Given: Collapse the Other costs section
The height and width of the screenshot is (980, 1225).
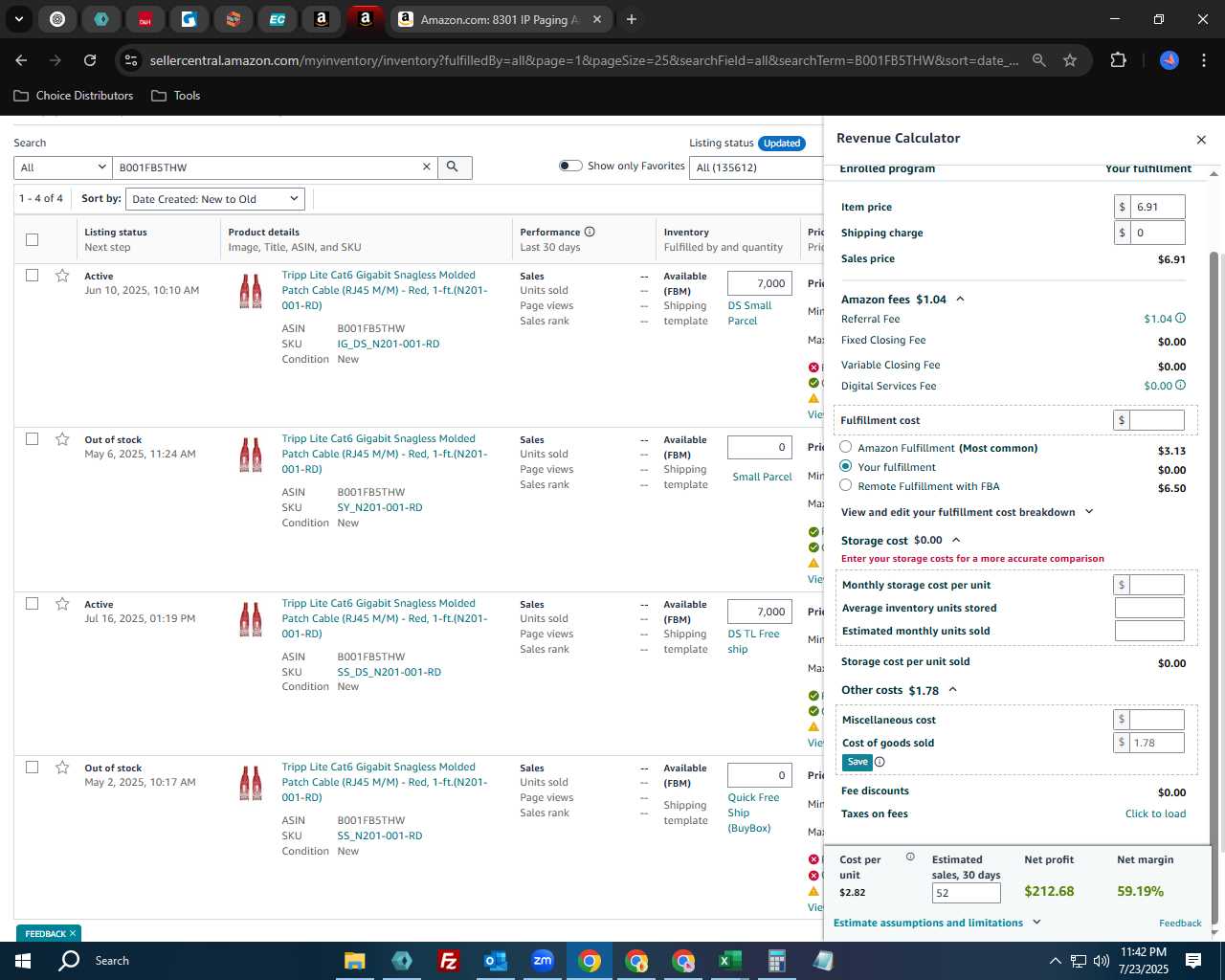Looking at the screenshot, I should pyautogui.click(x=952, y=690).
